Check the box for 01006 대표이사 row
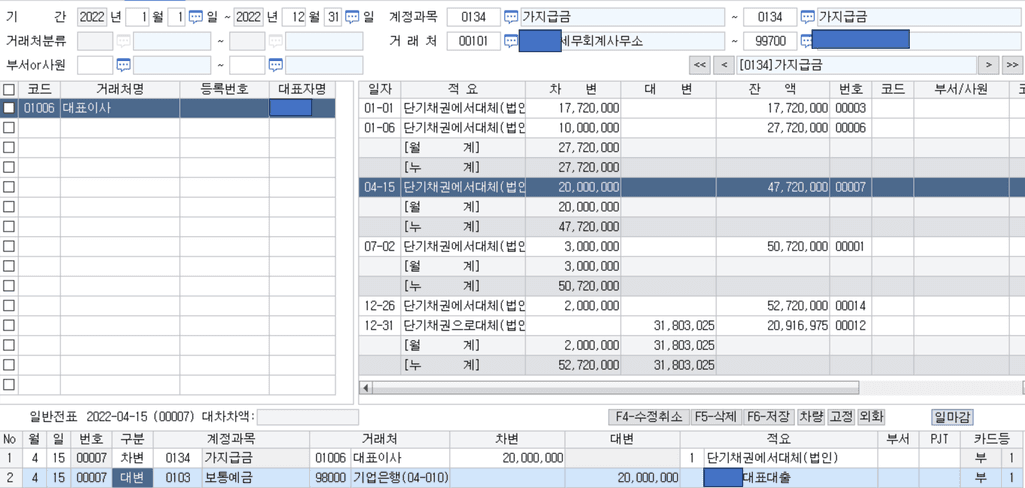 pos(9,108)
